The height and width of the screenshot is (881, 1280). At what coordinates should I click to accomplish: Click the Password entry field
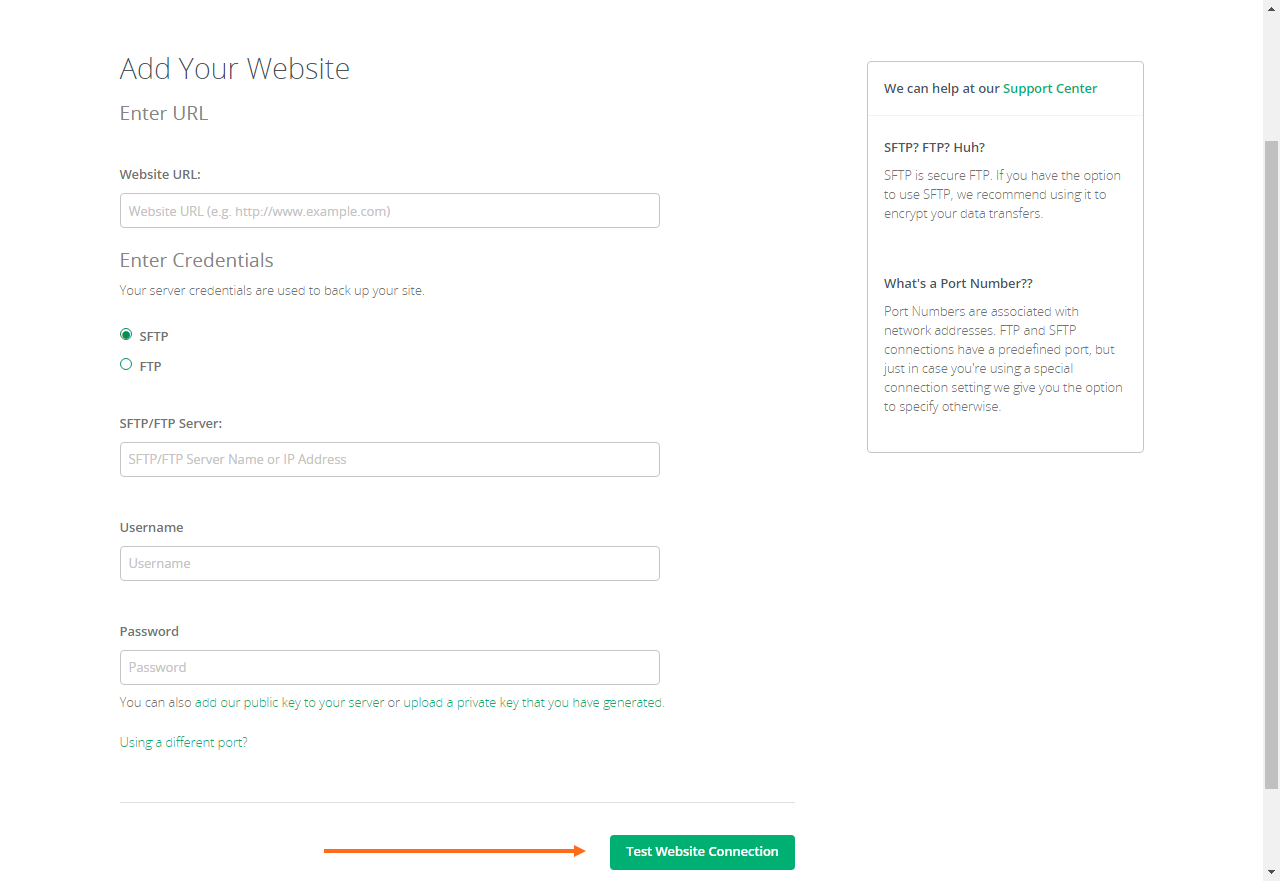[389, 668]
